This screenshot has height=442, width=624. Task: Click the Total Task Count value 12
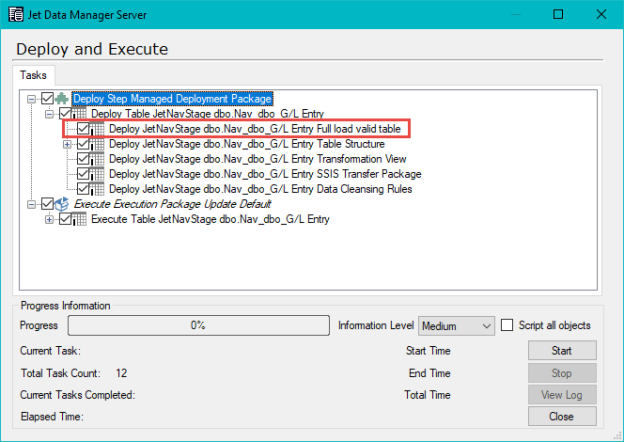[121, 373]
